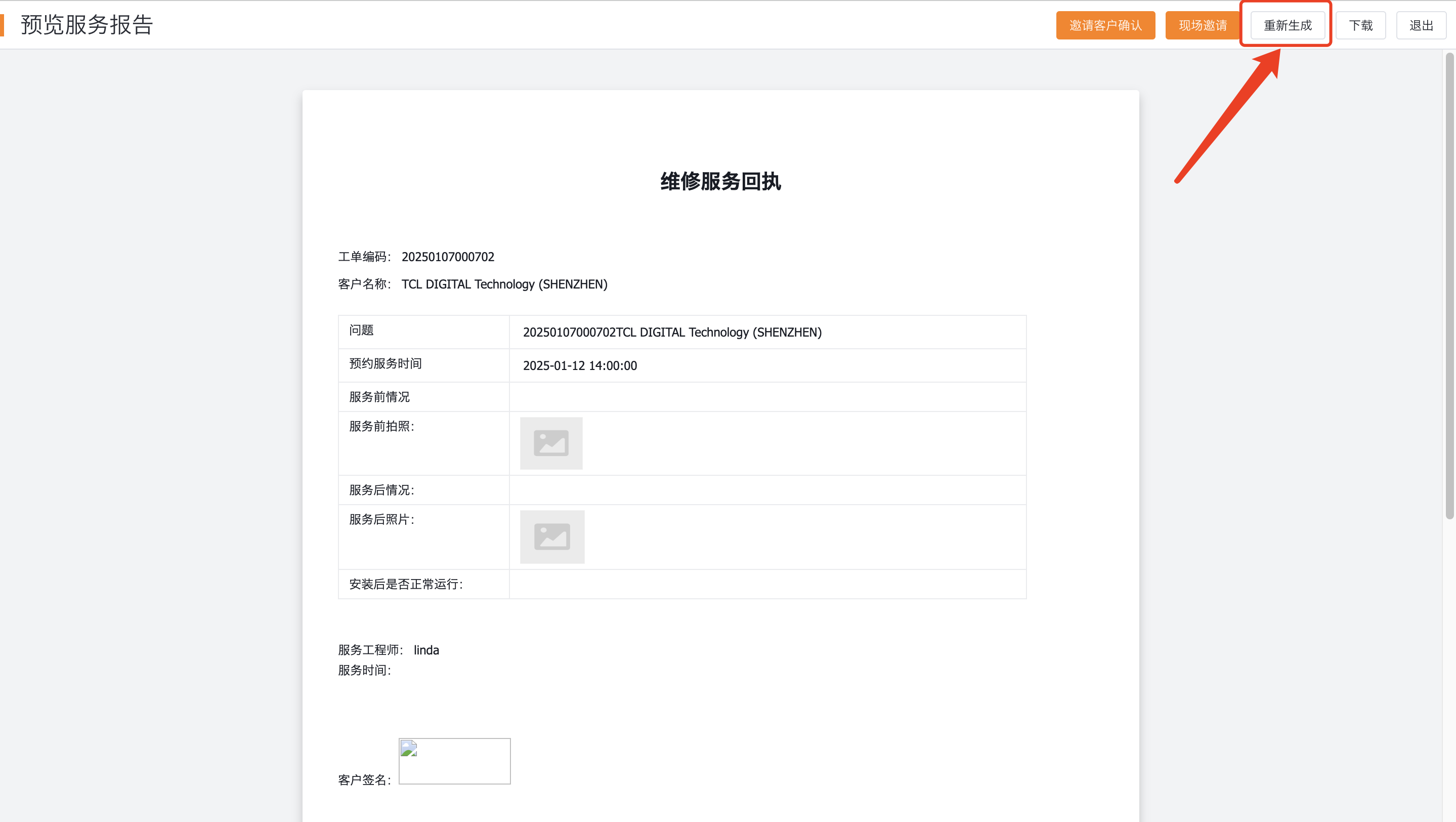Click the 服务工程师 label

tap(371, 650)
